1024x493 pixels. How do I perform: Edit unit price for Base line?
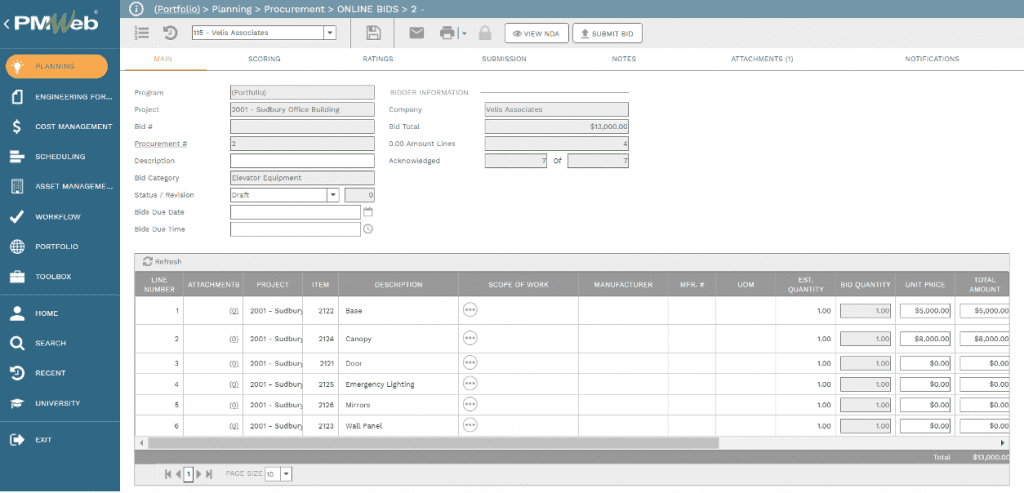(926, 311)
